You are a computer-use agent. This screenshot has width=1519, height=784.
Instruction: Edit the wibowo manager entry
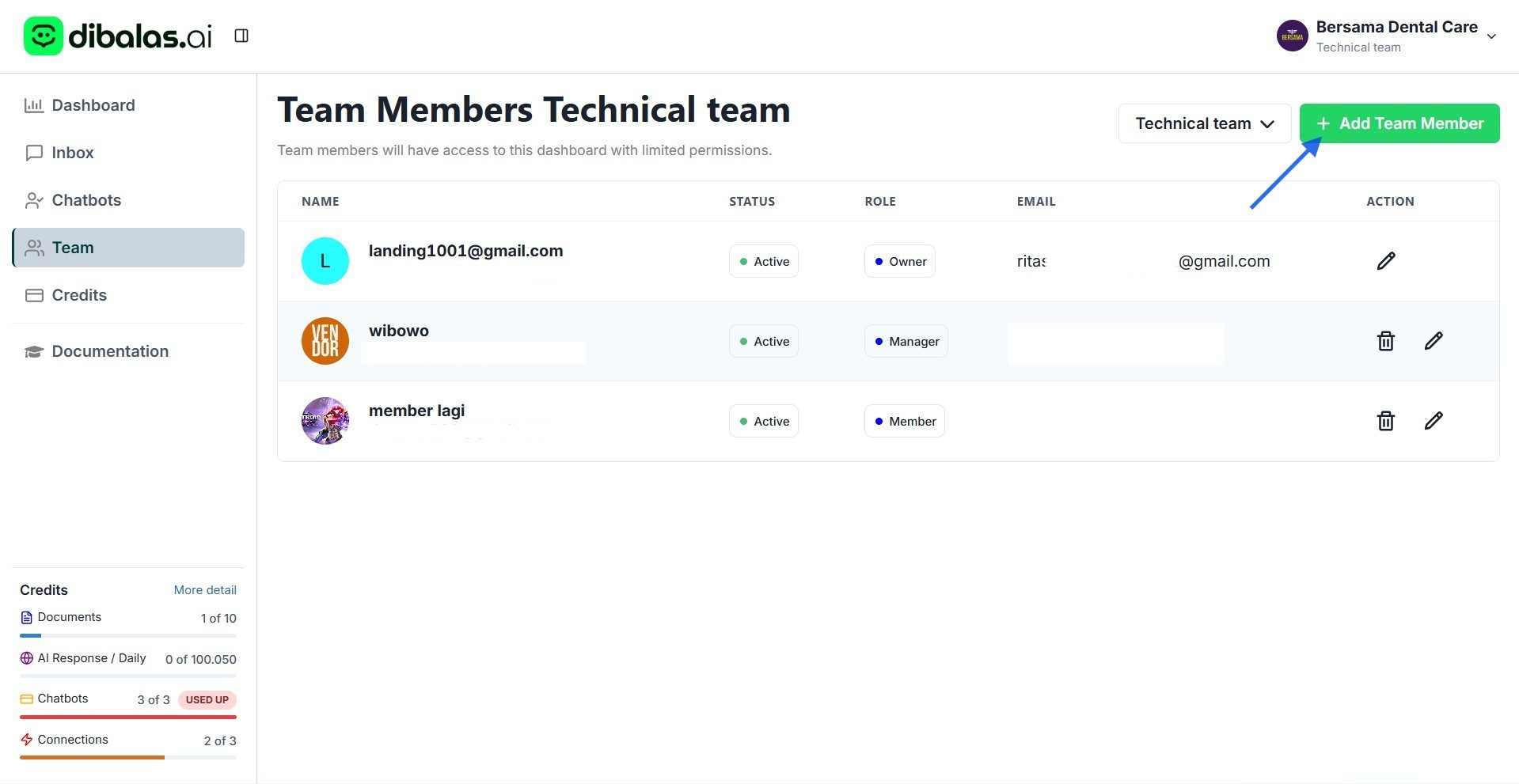point(1433,341)
